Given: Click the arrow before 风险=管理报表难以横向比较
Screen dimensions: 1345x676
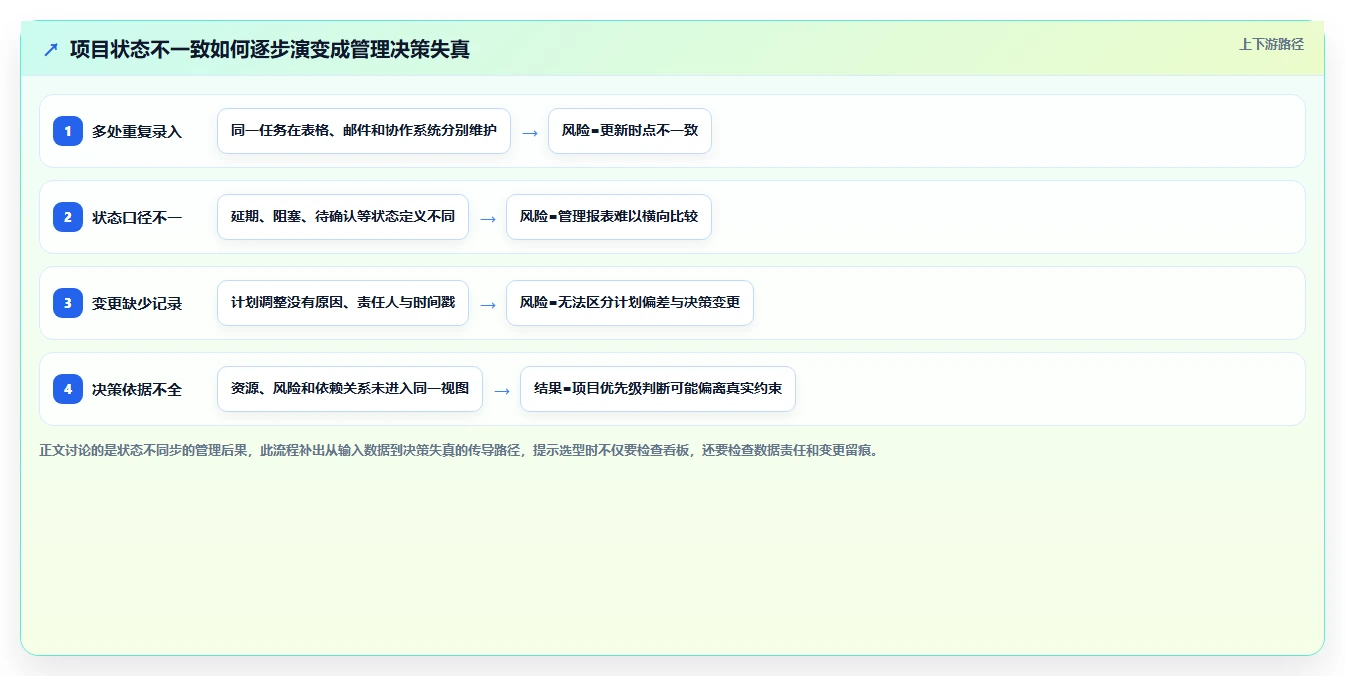Looking at the screenshot, I should (488, 218).
